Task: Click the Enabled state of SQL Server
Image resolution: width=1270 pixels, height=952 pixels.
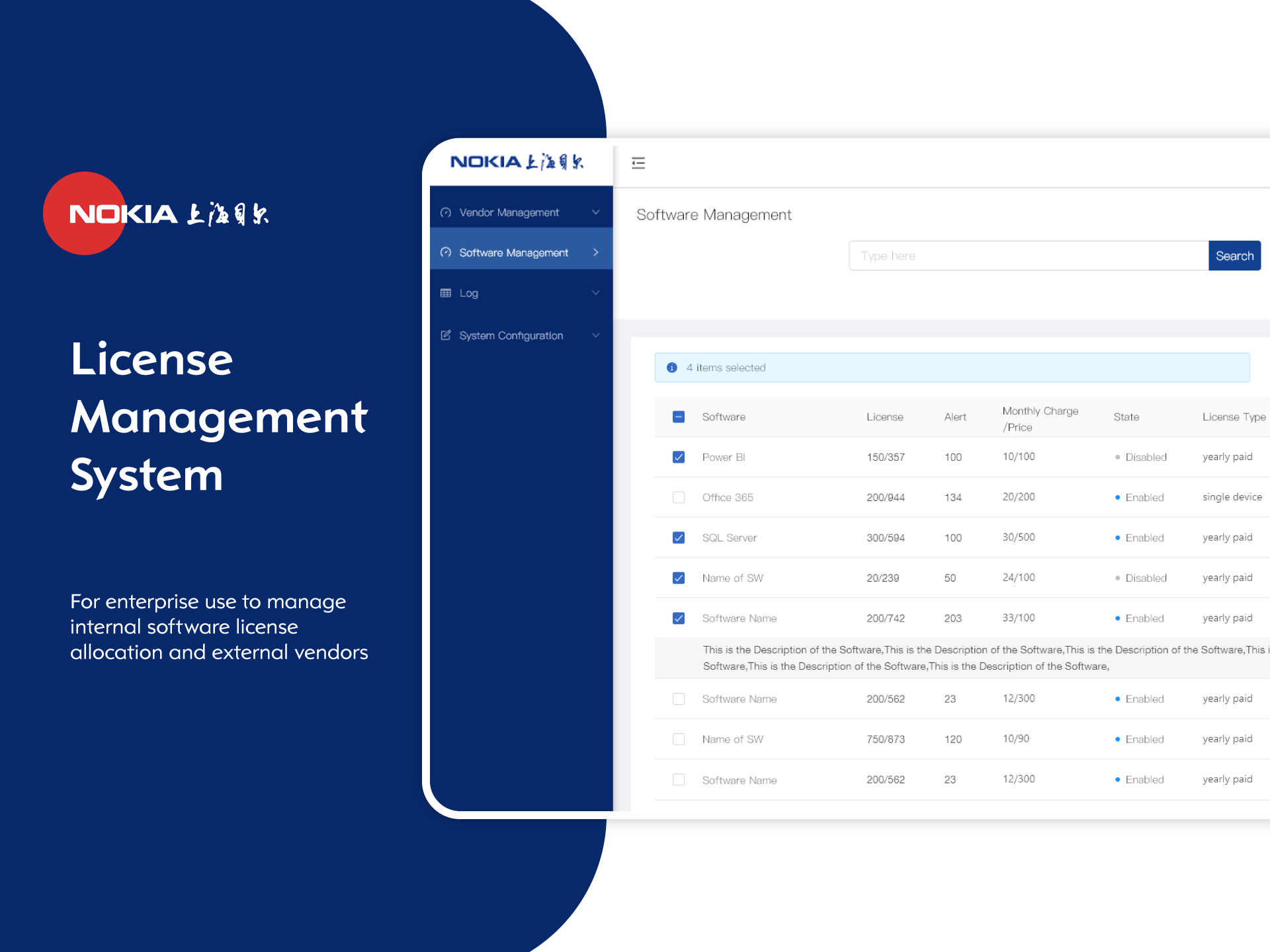Action: [x=1140, y=537]
